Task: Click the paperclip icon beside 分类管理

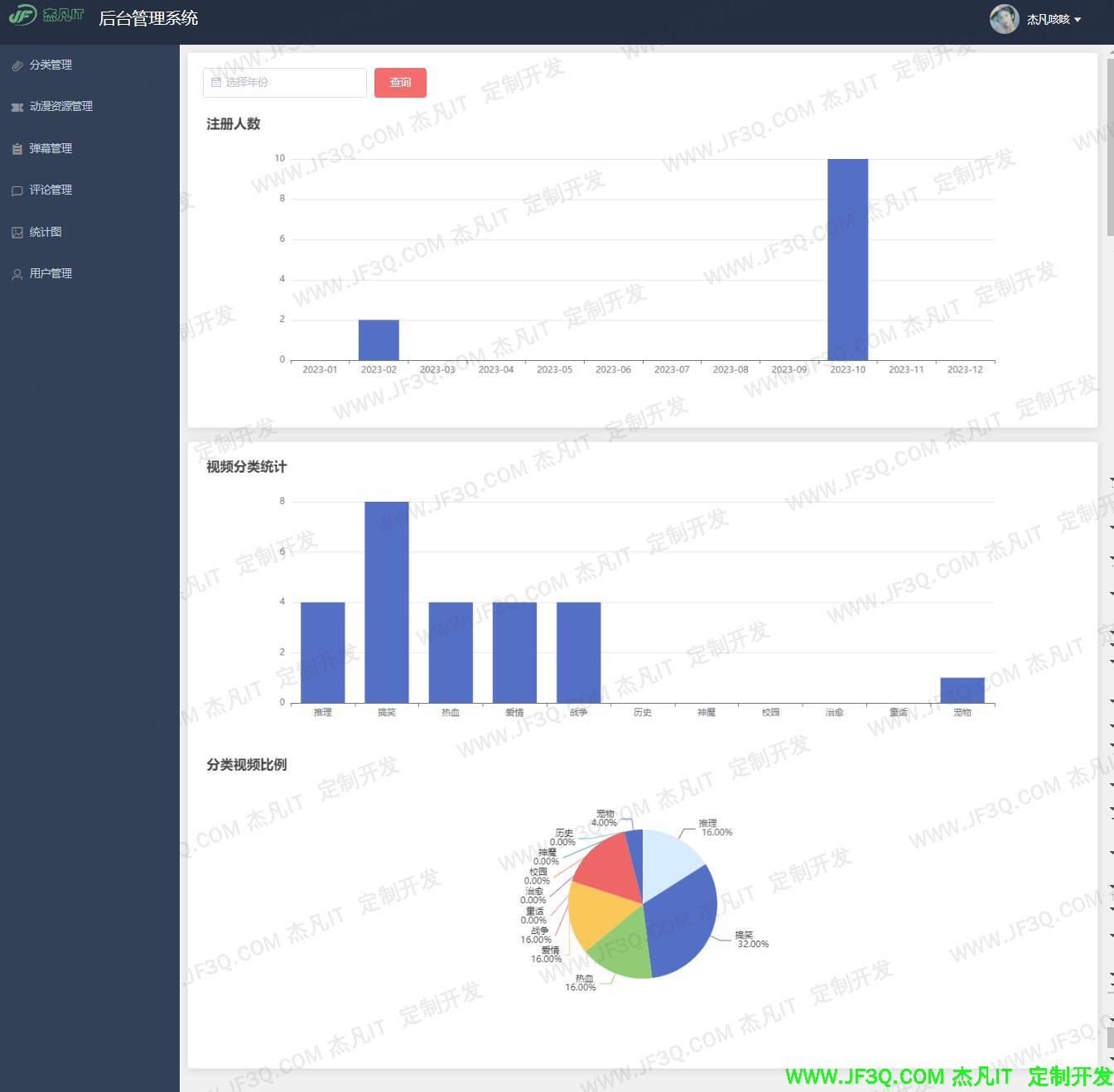Action: coord(17,65)
